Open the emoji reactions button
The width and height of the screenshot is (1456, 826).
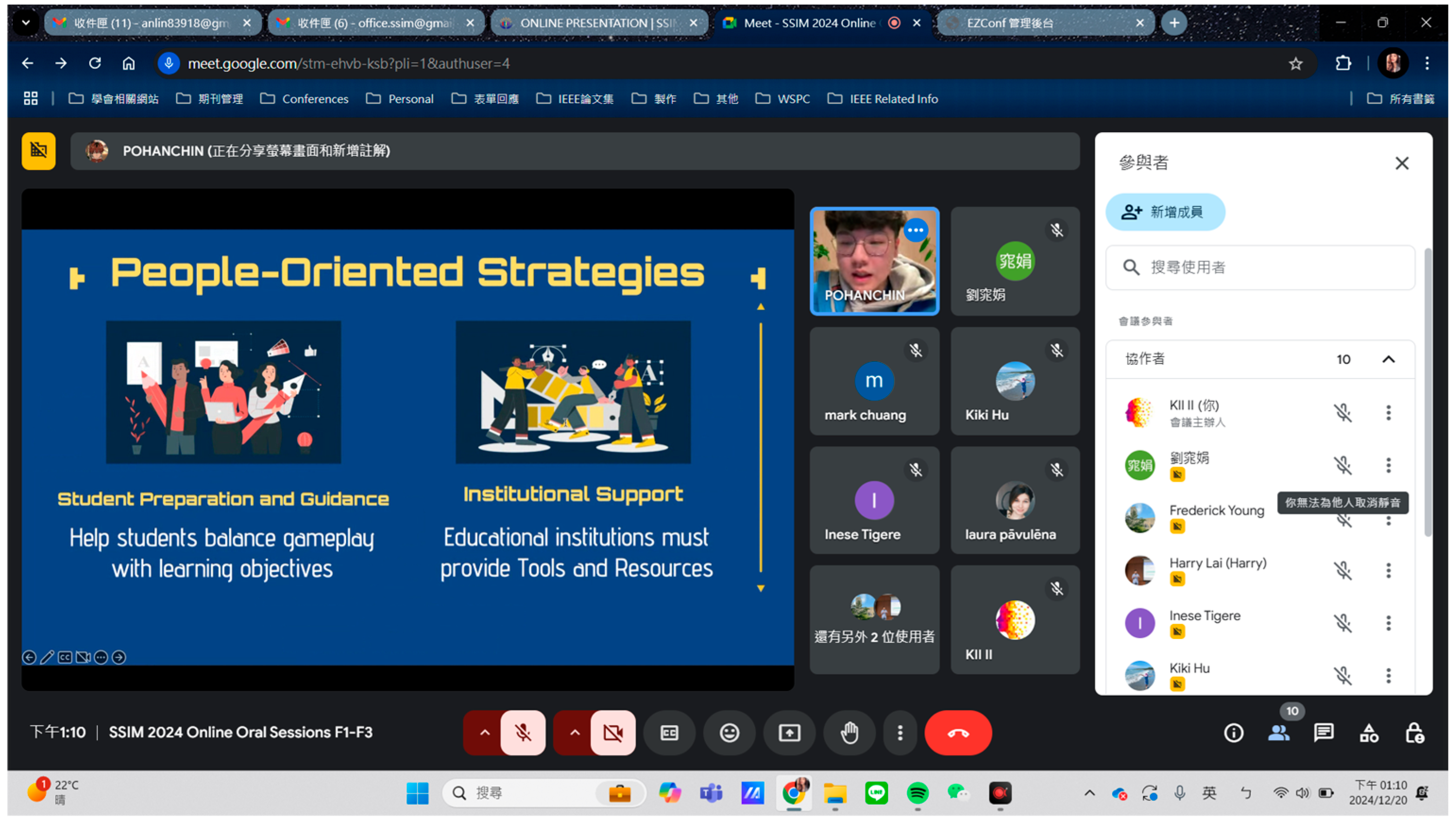click(729, 733)
